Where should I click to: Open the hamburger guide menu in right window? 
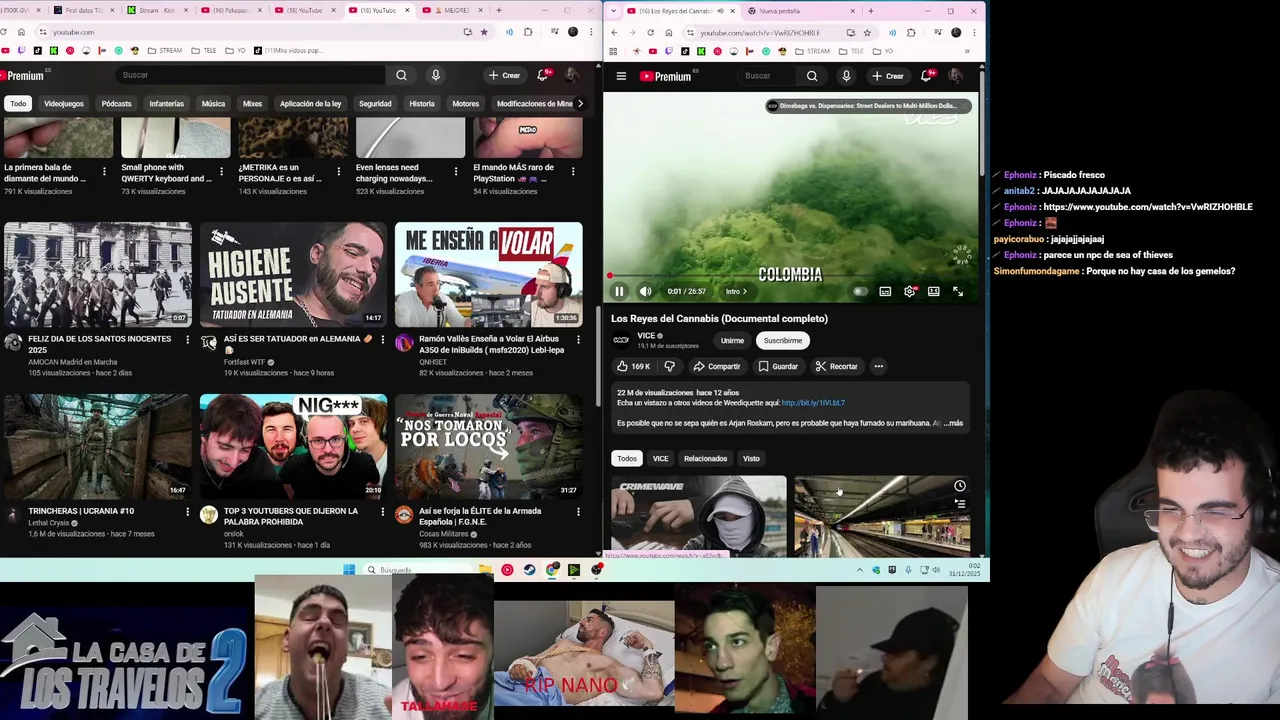[x=621, y=76]
